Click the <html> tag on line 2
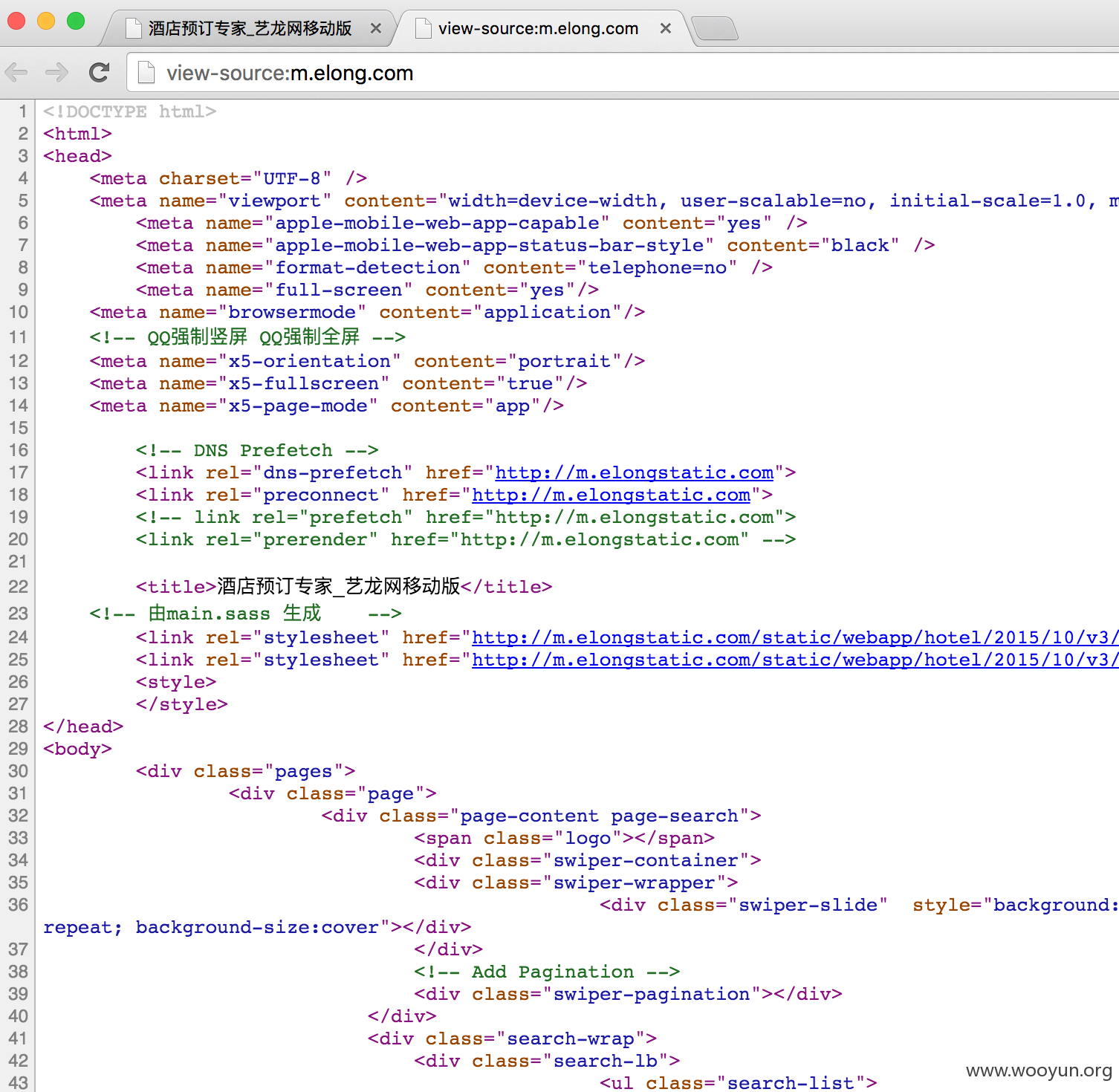Viewport: 1119px width, 1092px height. coord(77,134)
